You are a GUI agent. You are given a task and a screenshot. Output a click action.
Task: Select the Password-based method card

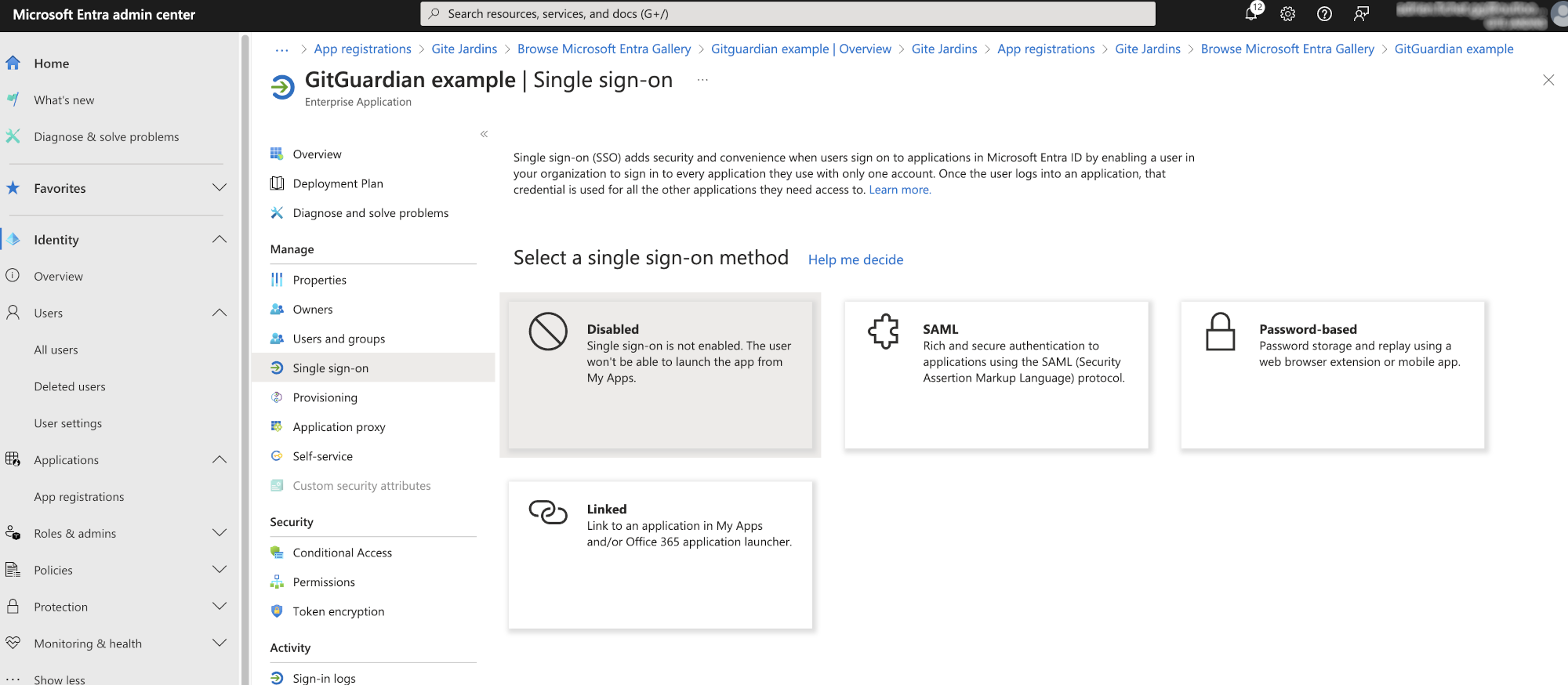coord(1333,375)
